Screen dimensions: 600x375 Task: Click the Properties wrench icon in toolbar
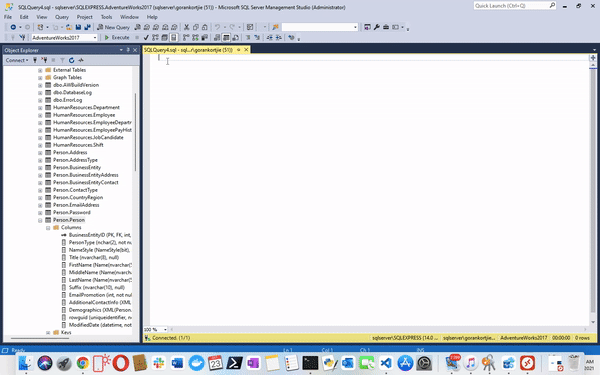[x=377, y=27]
